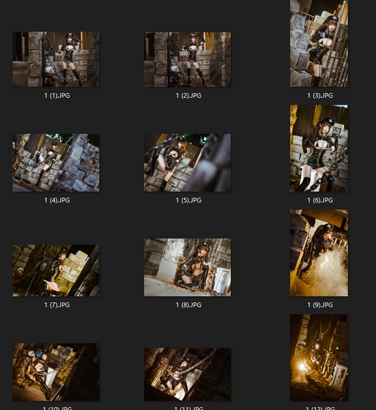Click the file name 1 (2).JPG
The width and height of the screenshot is (376, 410).
click(x=189, y=95)
